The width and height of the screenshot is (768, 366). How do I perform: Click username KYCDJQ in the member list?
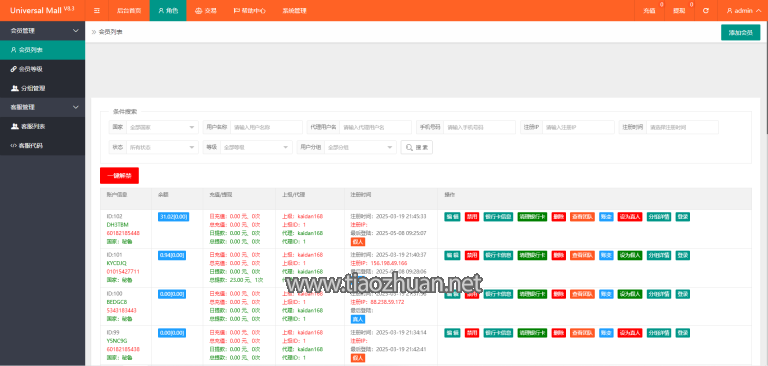pyautogui.click(x=117, y=263)
